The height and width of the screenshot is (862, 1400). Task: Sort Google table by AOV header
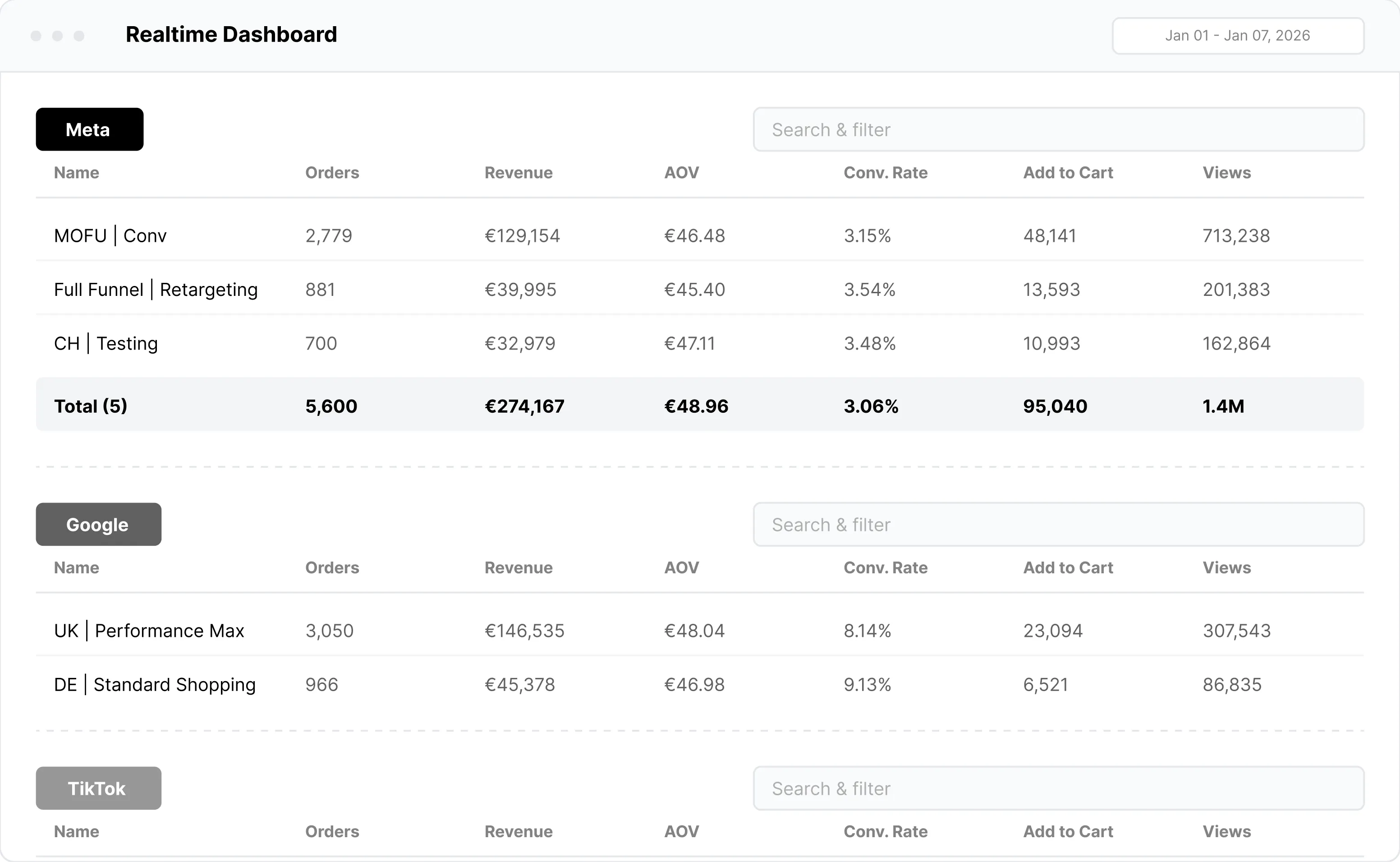[681, 568]
